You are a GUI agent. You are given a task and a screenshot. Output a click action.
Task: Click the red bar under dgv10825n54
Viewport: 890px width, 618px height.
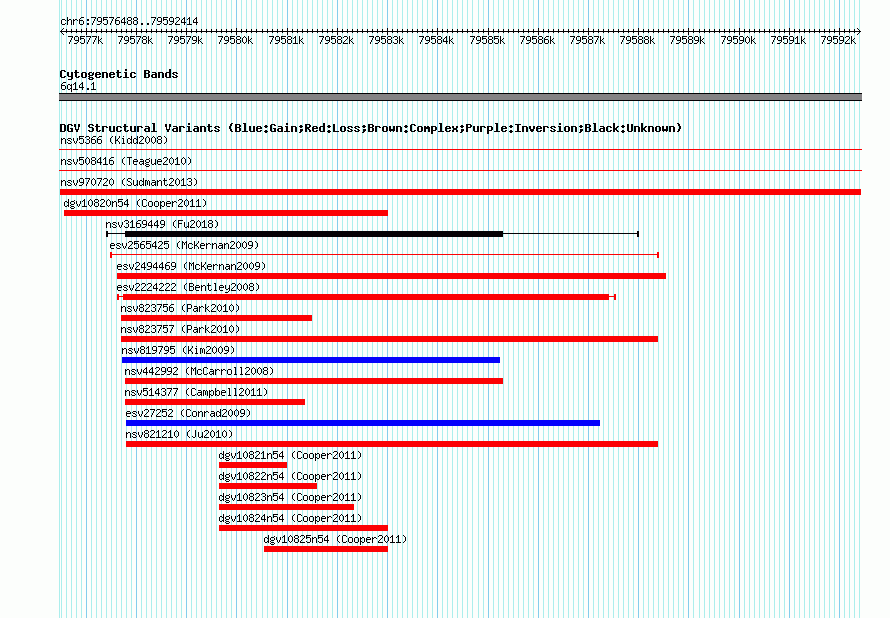326,549
